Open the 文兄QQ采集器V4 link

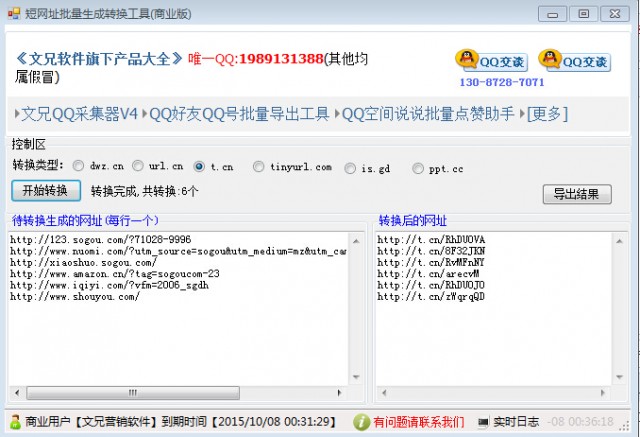pos(80,114)
